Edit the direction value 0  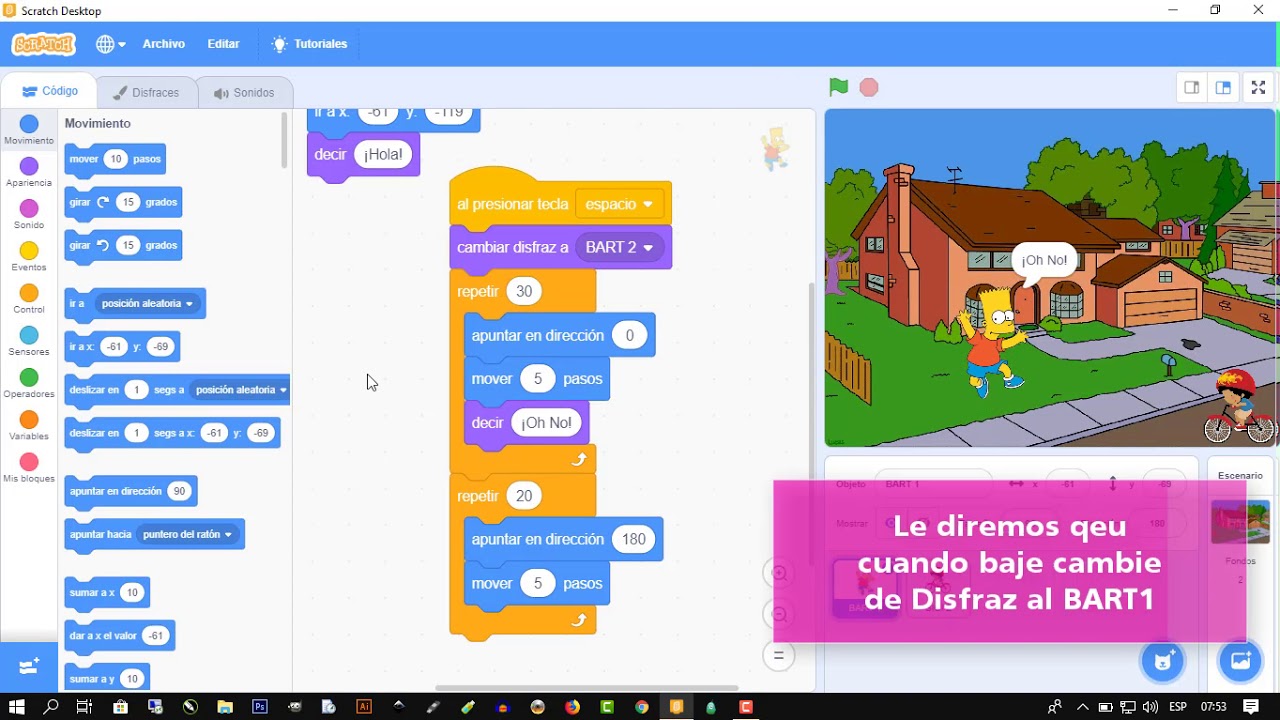coord(629,335)
